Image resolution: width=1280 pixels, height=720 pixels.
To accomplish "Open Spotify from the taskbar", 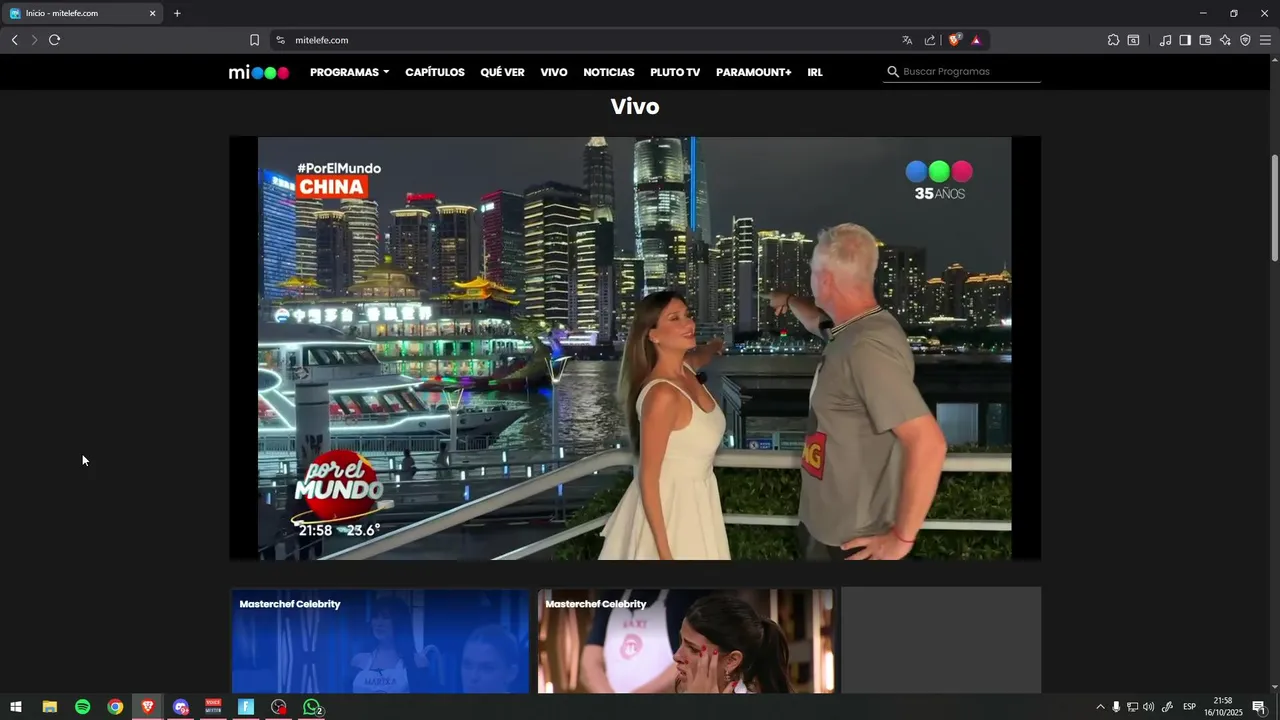I will (x=82, y=707).
